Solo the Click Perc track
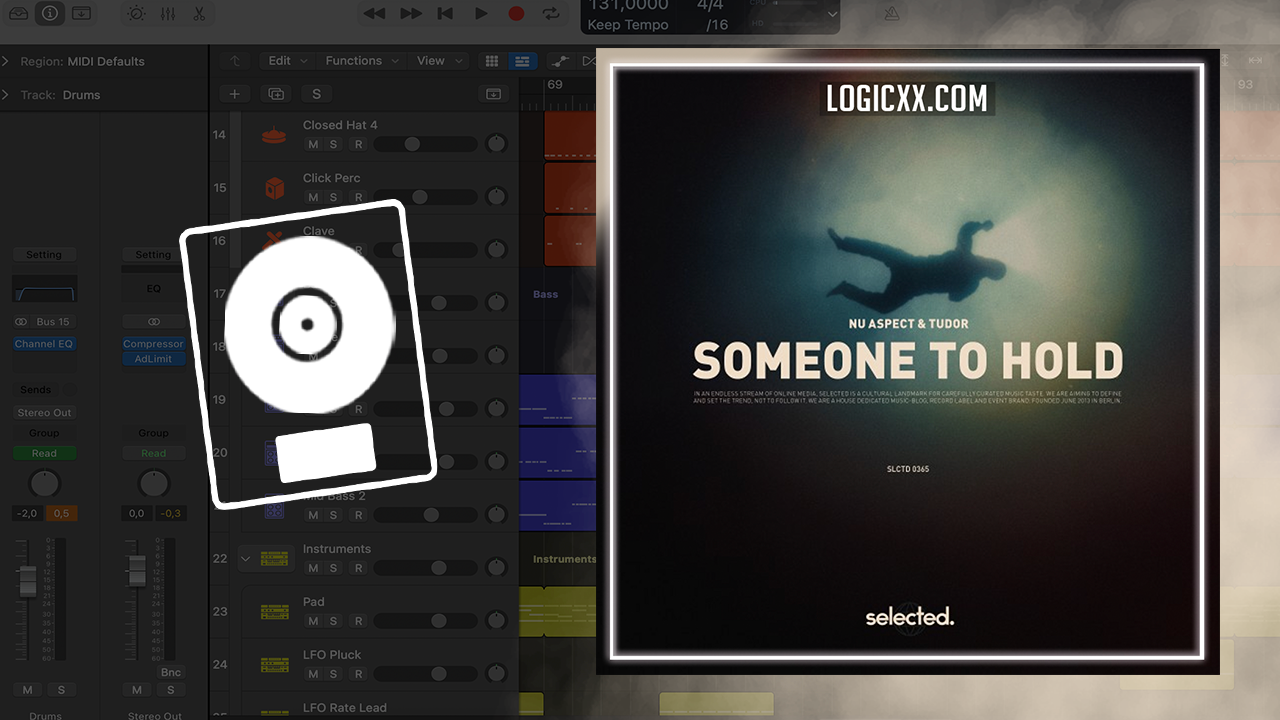Viewport: 1280px width, 720px height. coord(334,197)
